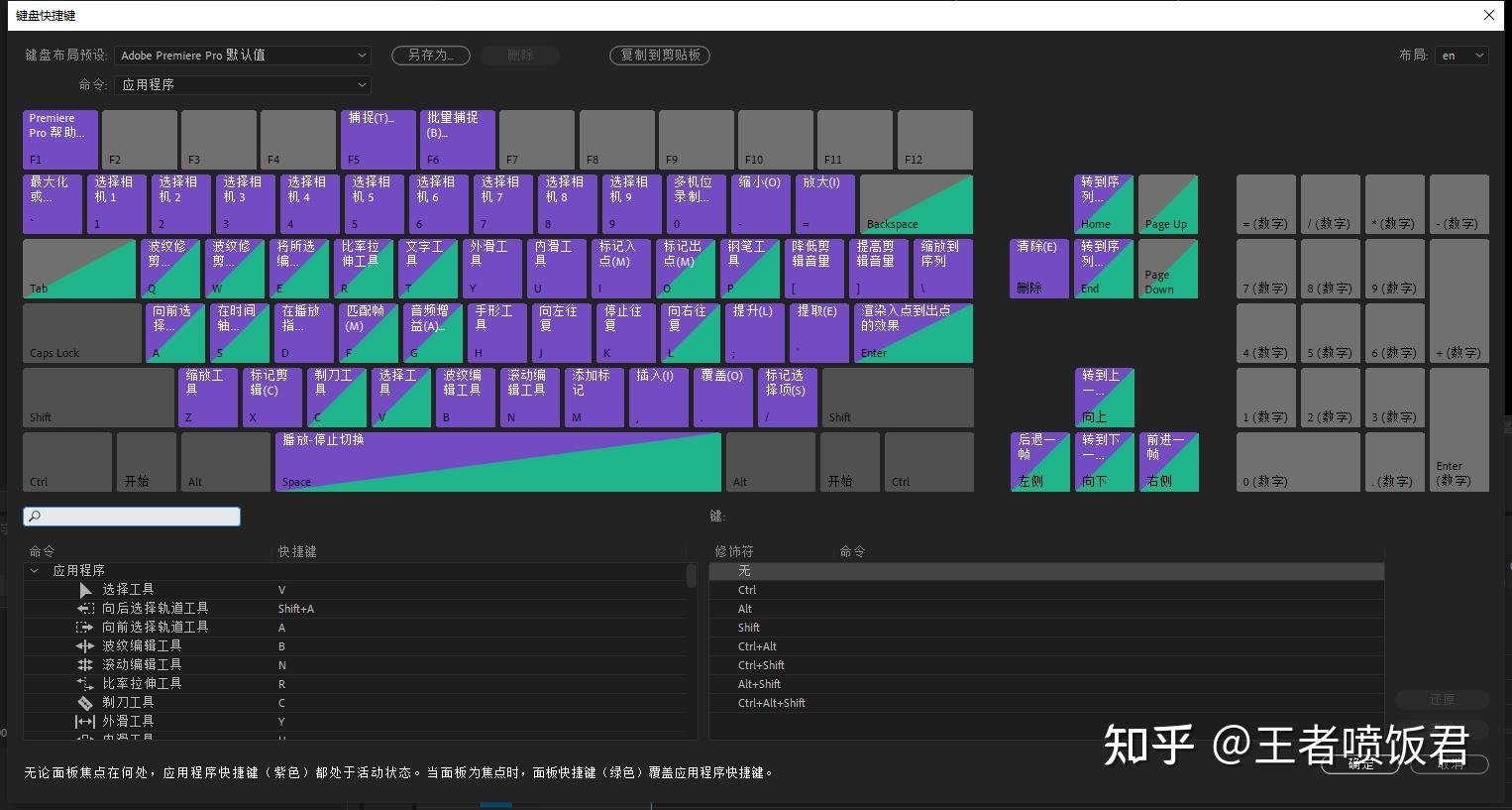Select the Ctrl+Alt+Shift modifier row
Viewport: 1512px width, 810px height.
tap(1046, 703)
